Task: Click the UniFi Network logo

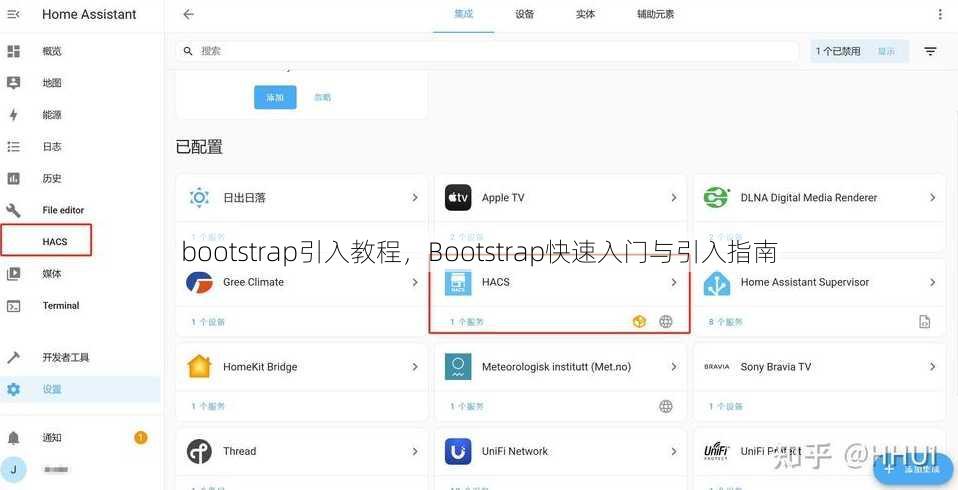Action: coord(458,452)
